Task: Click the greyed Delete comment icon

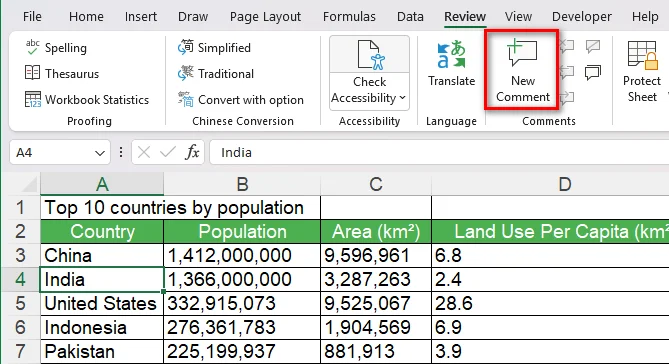Action: [x=567, y=46]
